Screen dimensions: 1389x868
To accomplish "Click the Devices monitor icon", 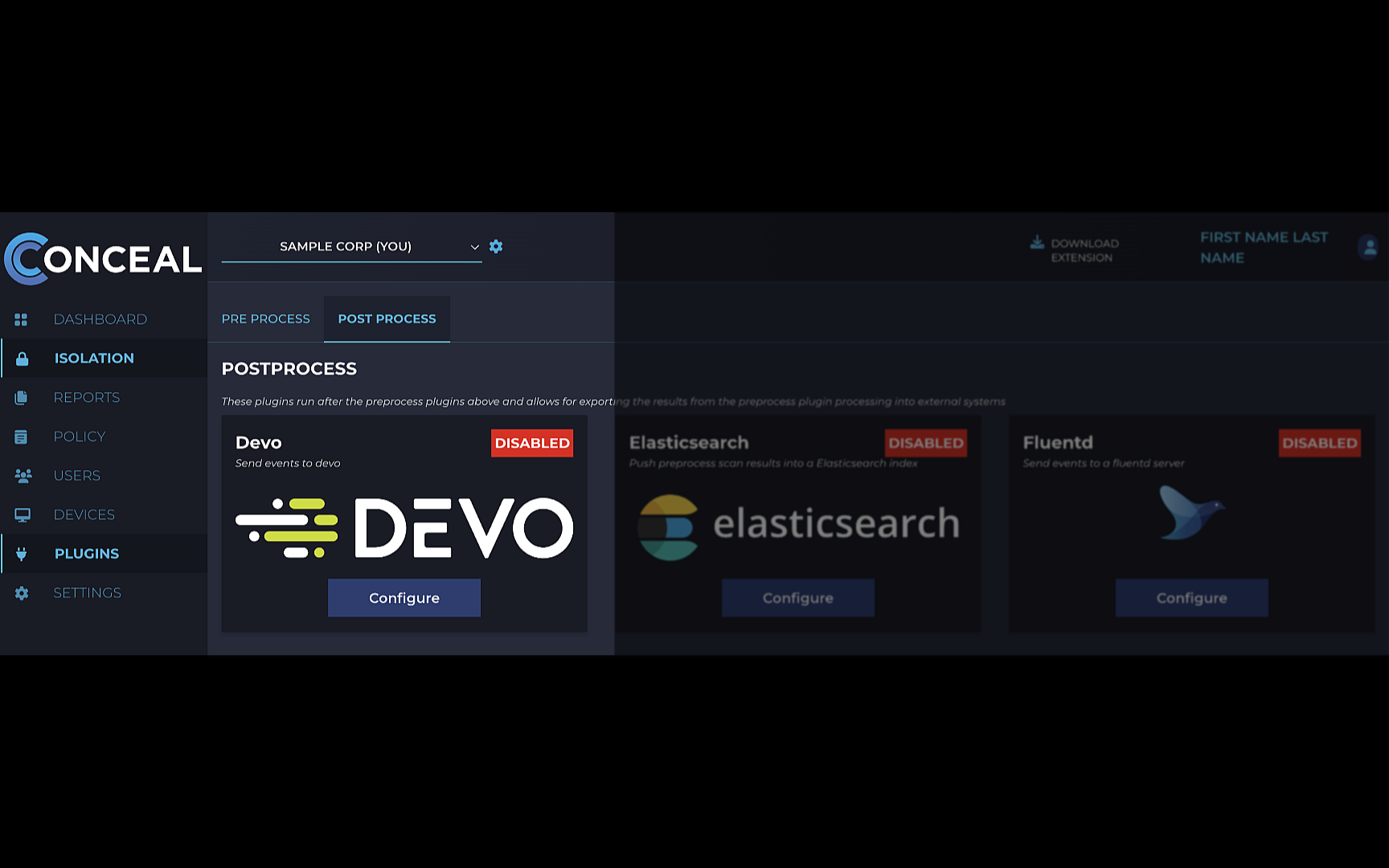I will tap(23, 515).
